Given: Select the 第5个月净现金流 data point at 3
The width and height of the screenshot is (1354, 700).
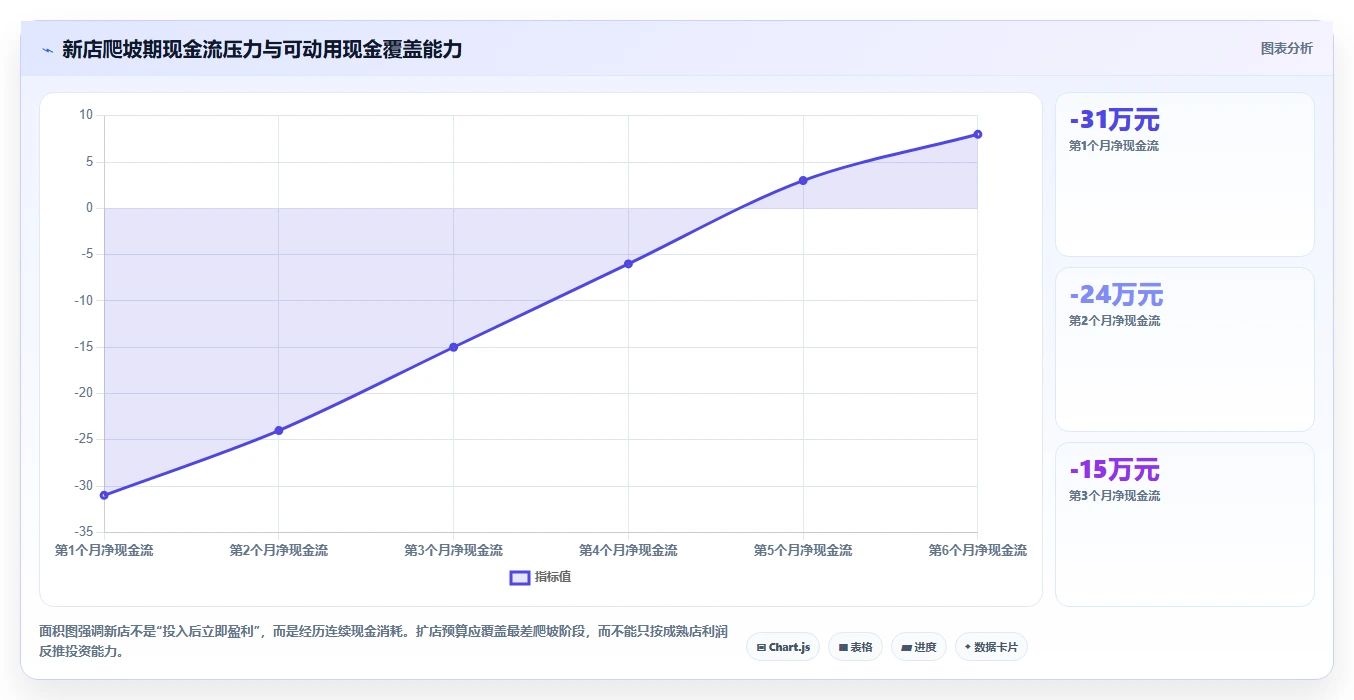Looking at the screenshot, I should (803, 180).
